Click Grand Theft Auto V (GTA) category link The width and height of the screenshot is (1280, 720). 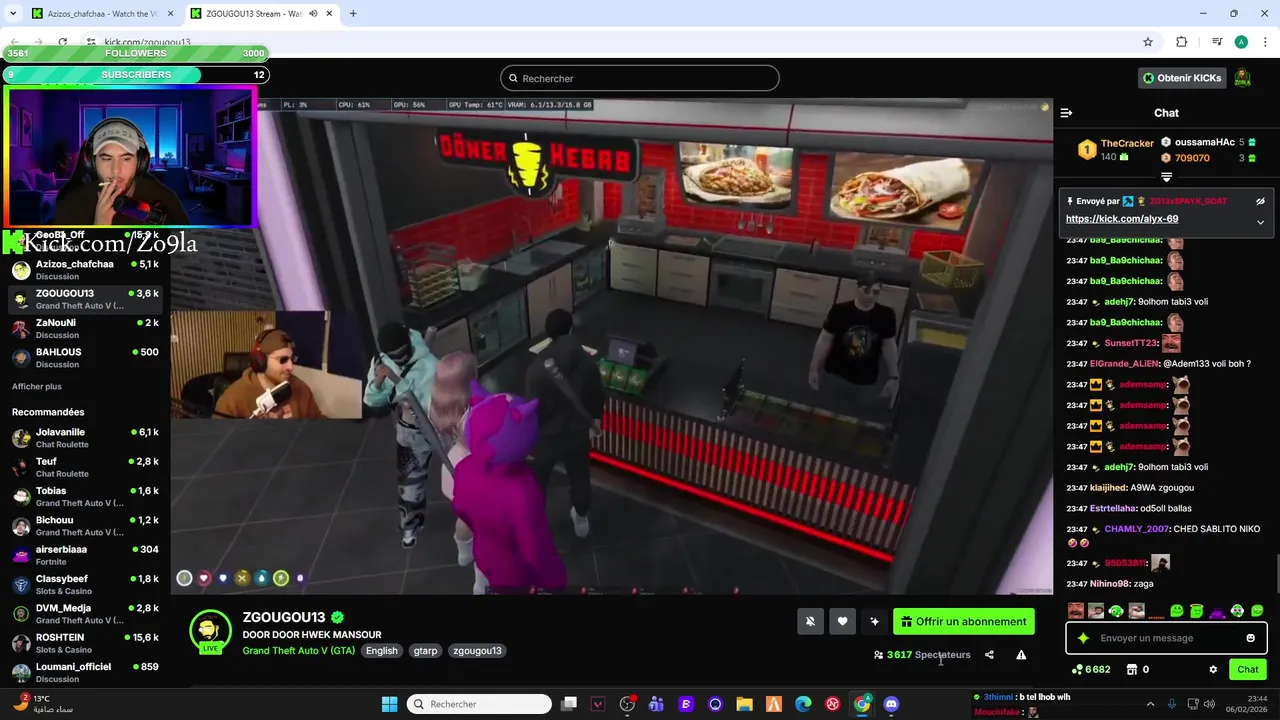click(299, 651)
